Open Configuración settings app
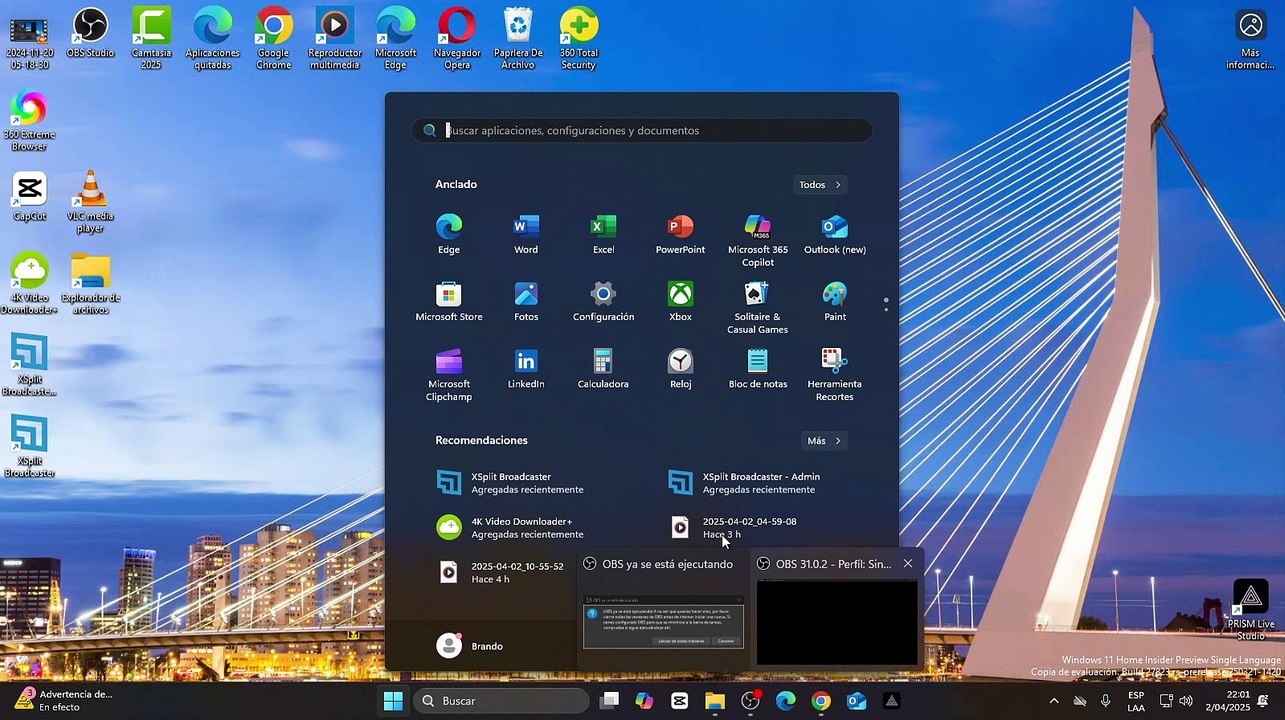The image size is (1285, 720). pyautogui.click(x=603, y=302)
